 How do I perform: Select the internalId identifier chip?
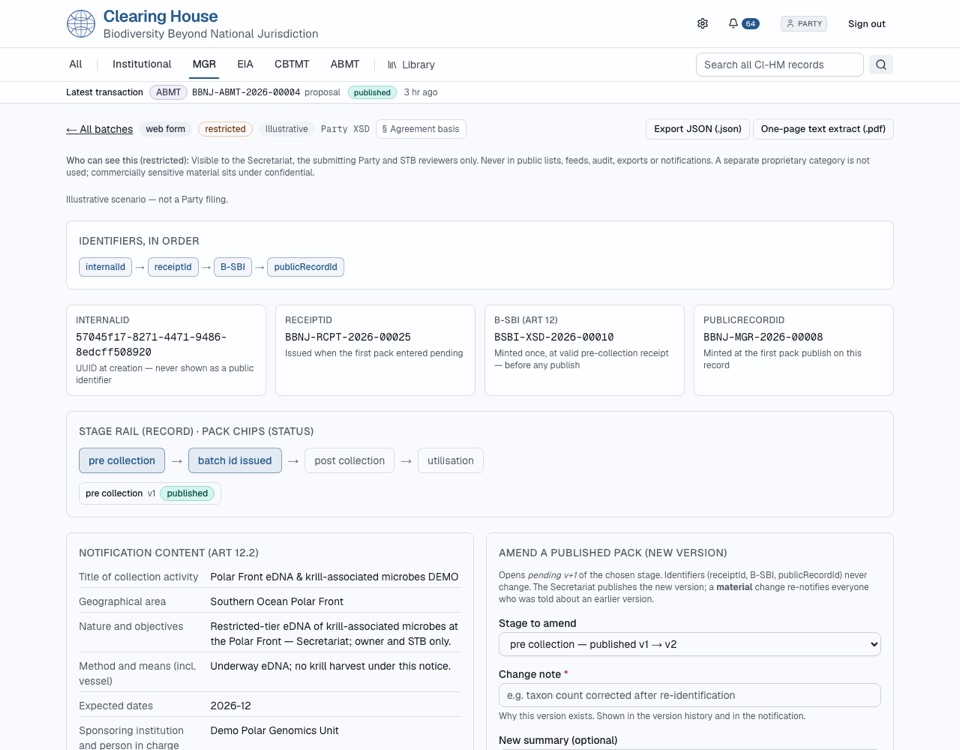(x=105, y=267)
